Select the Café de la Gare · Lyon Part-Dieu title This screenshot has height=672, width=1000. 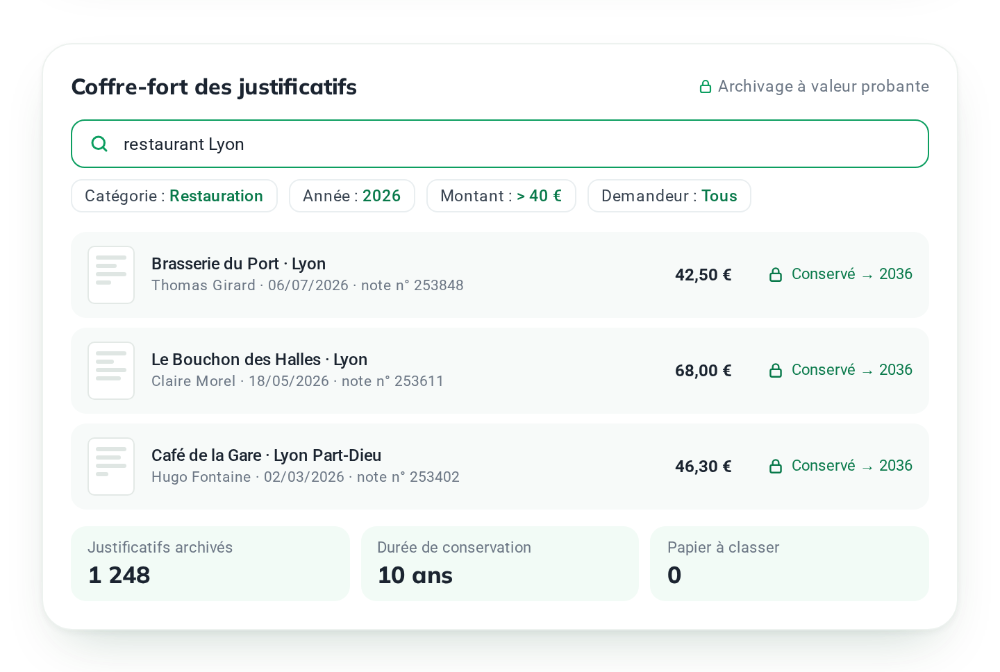[267, 455]
